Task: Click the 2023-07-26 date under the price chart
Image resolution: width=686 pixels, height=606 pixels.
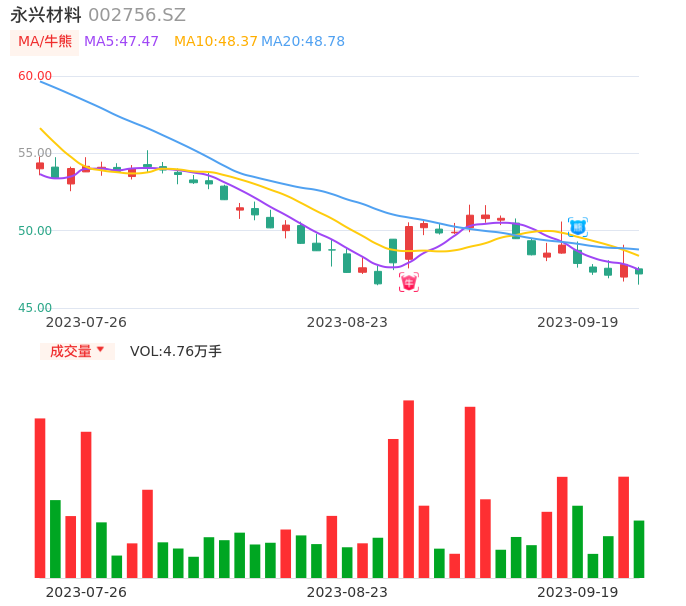Action: pos(86,322)
